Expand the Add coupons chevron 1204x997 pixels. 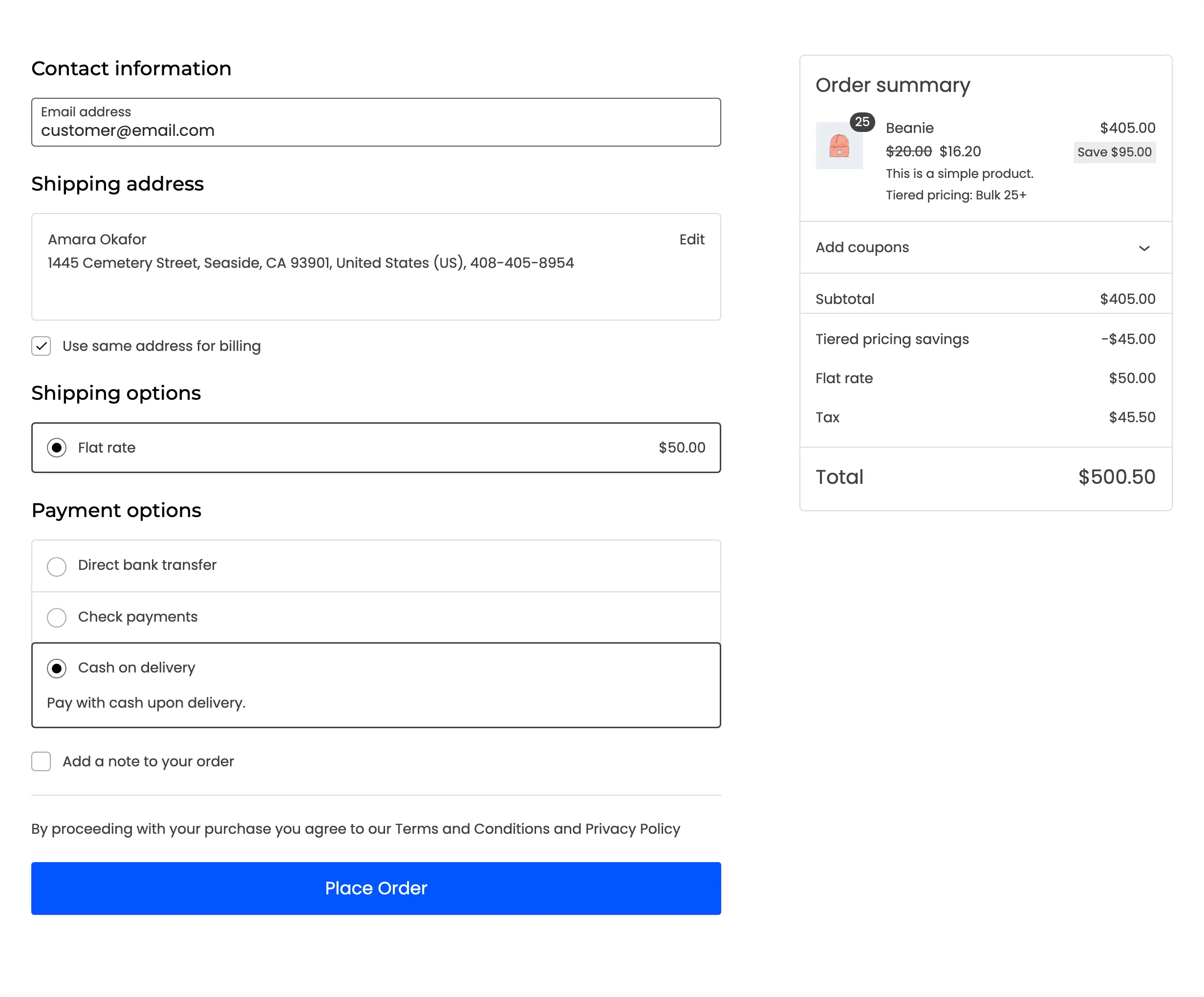(1144, 248)
